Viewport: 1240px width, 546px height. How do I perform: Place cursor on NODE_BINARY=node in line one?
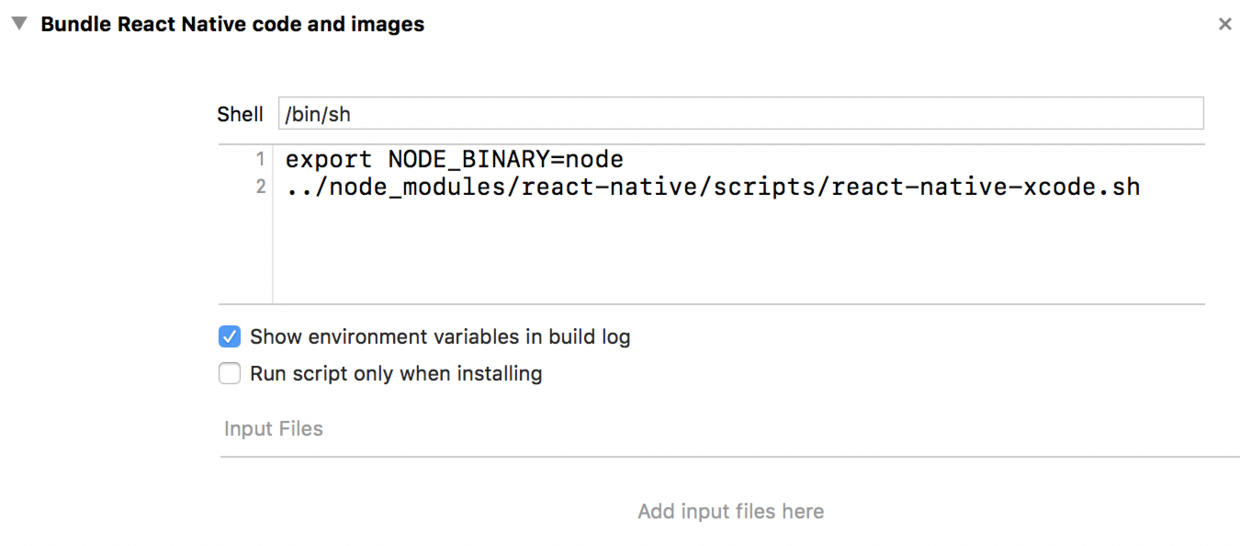(x=505, y=159)
